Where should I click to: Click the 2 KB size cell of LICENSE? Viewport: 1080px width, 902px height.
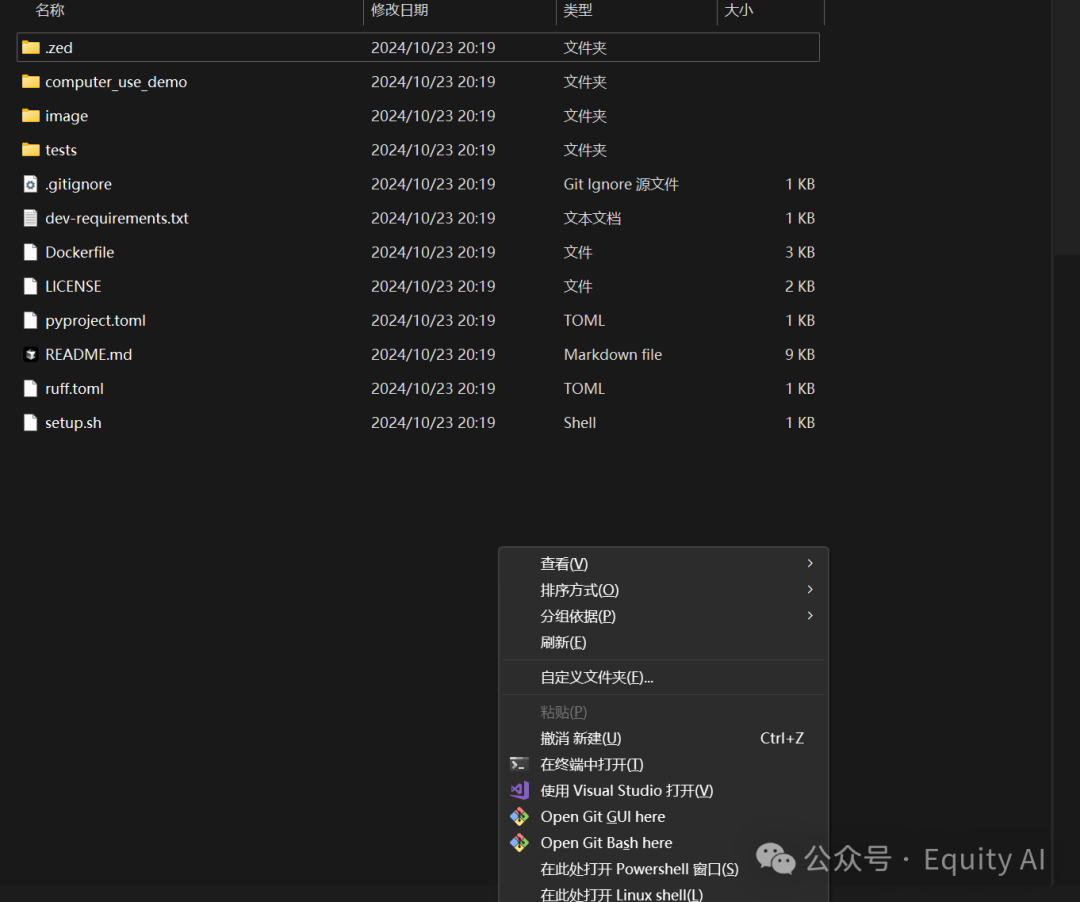point(800,286)
